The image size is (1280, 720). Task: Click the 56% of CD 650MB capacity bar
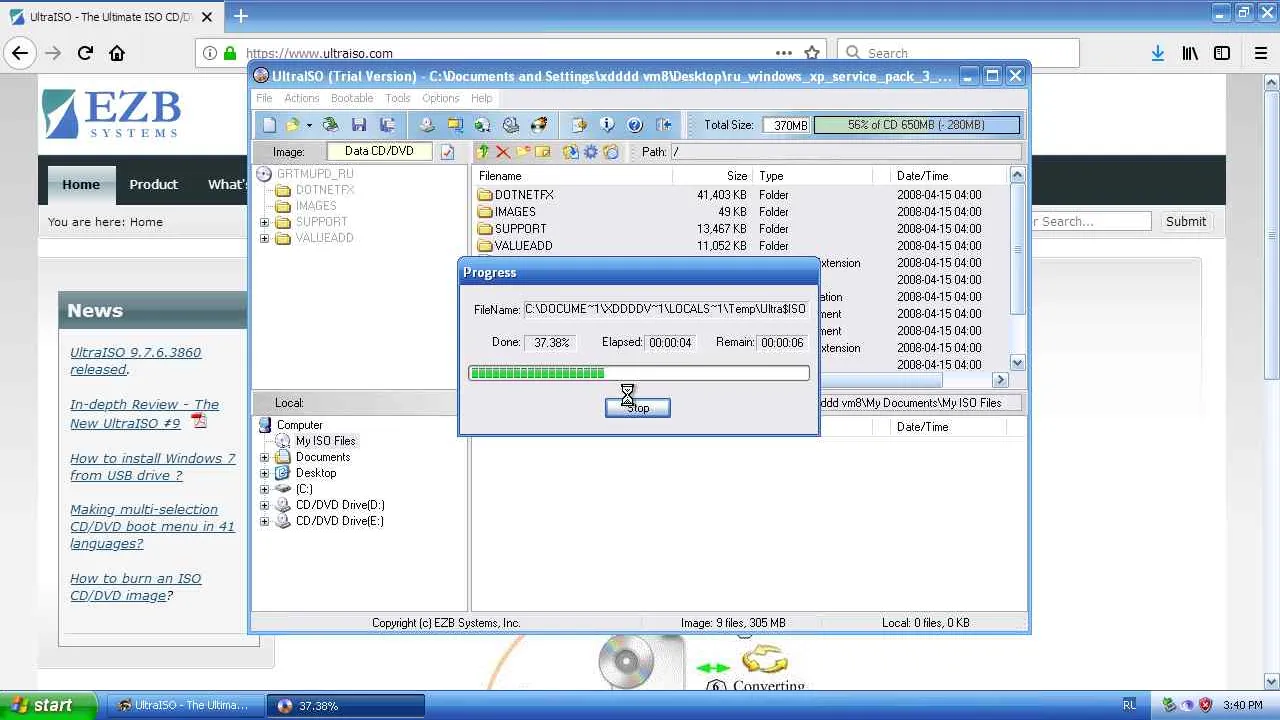pos(917,125)
